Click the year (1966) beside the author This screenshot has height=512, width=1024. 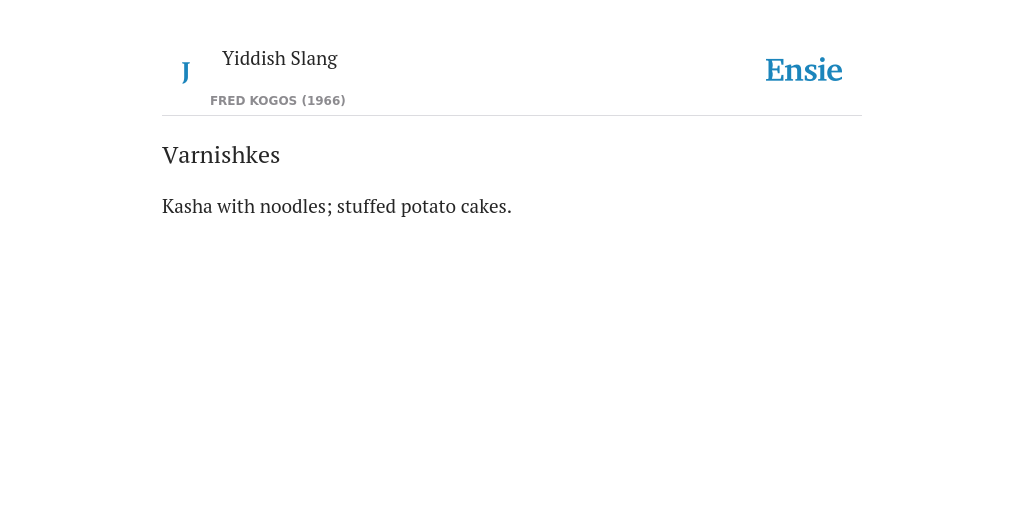tap(323, 101)
